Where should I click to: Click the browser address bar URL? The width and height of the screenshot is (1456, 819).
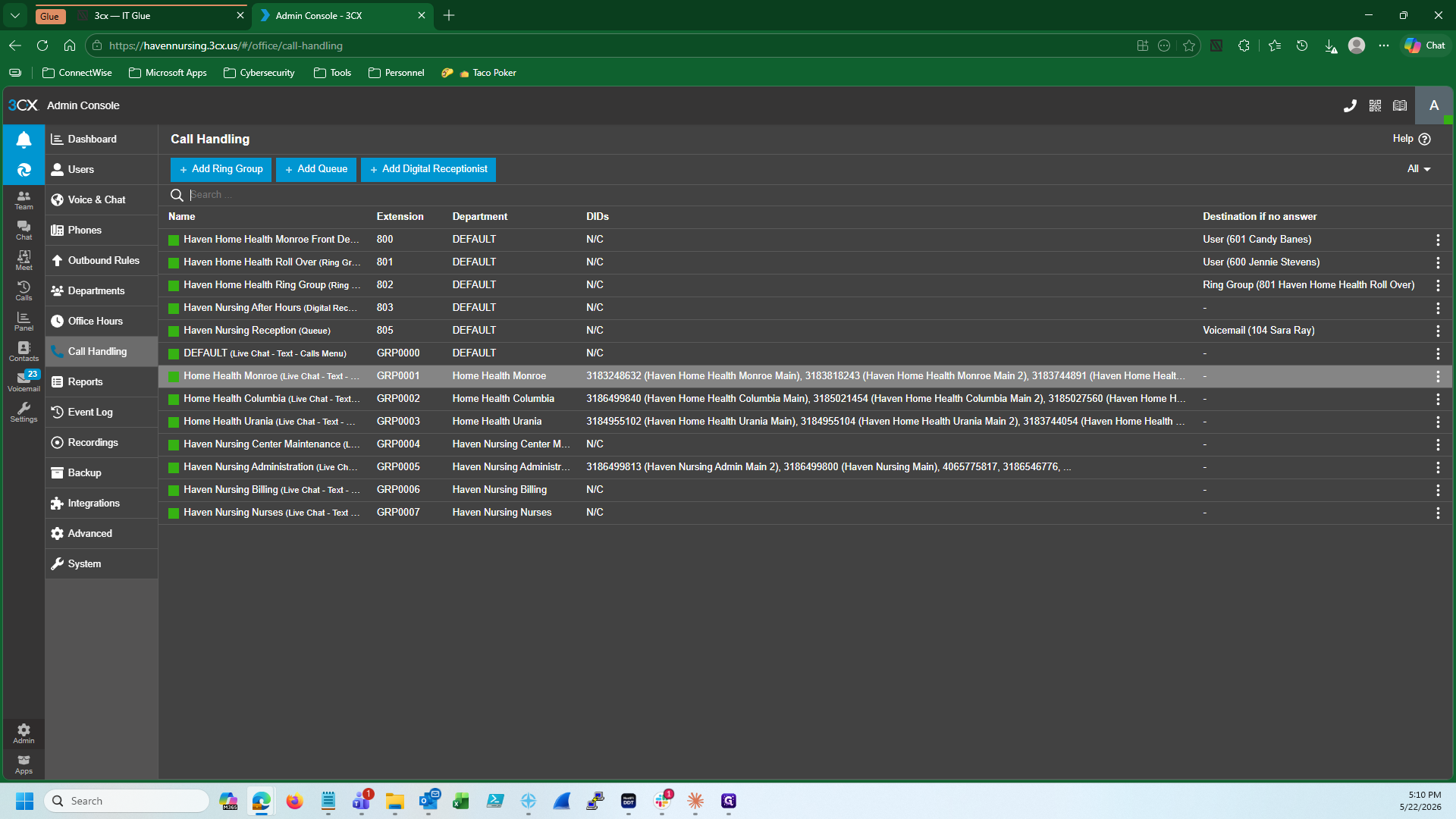(226, 45)
